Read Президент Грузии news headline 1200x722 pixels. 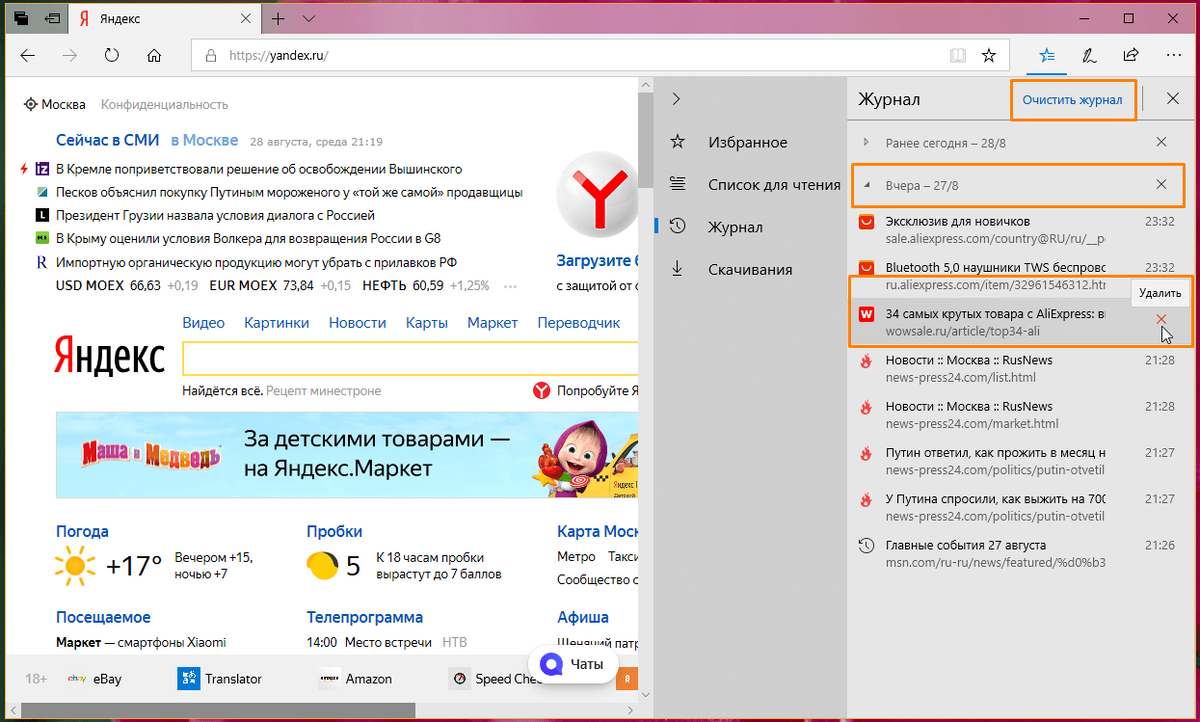(x=215, y=215)
